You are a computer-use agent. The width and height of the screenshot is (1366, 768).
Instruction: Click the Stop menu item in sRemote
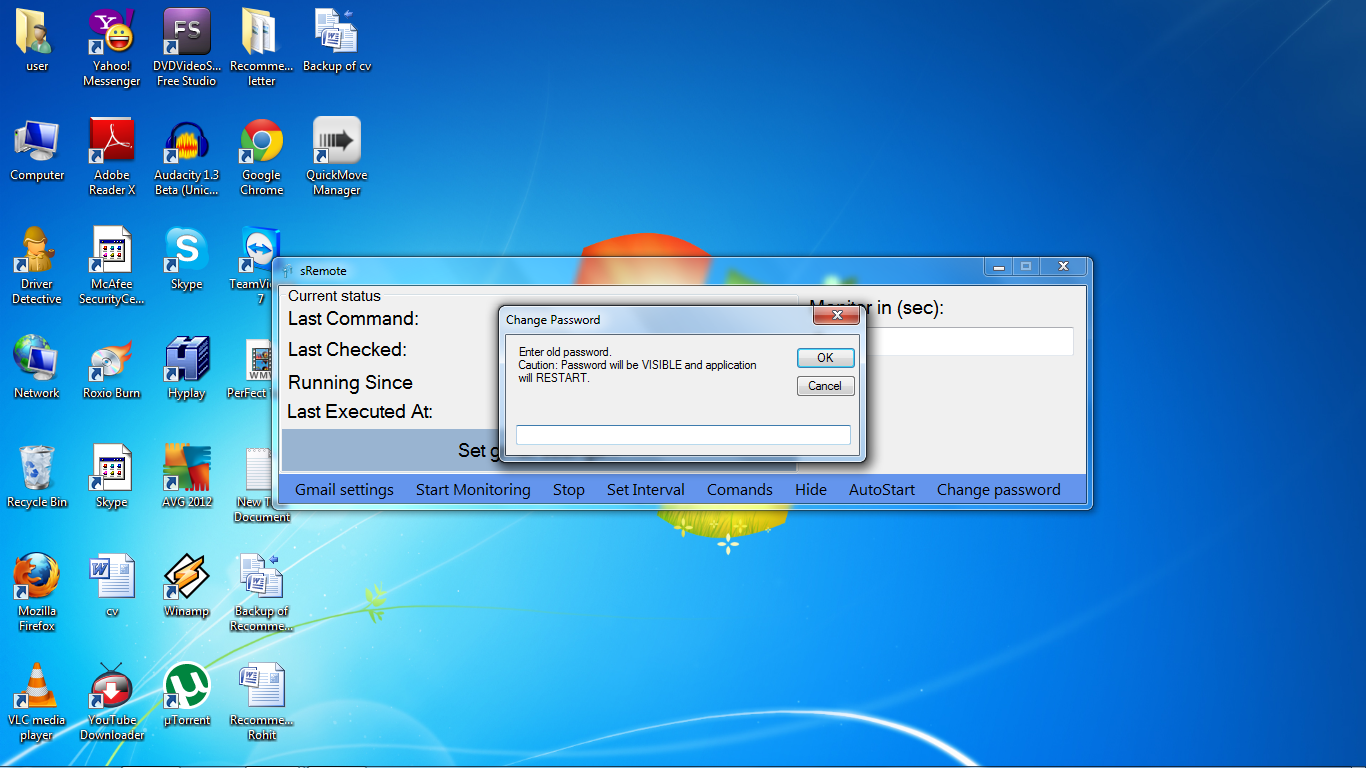[569, 489]
